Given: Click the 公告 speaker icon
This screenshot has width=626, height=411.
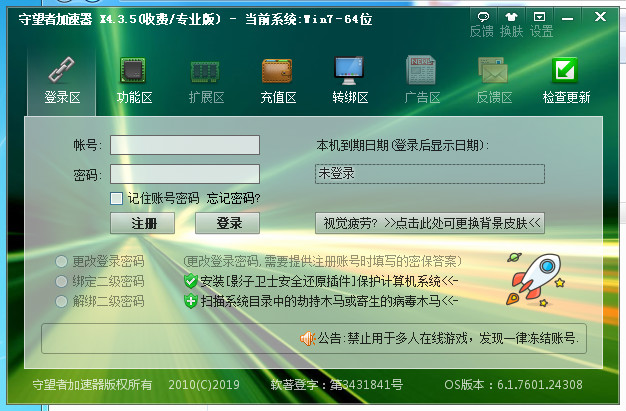Looking at the screenshot, I should (307, 339).
